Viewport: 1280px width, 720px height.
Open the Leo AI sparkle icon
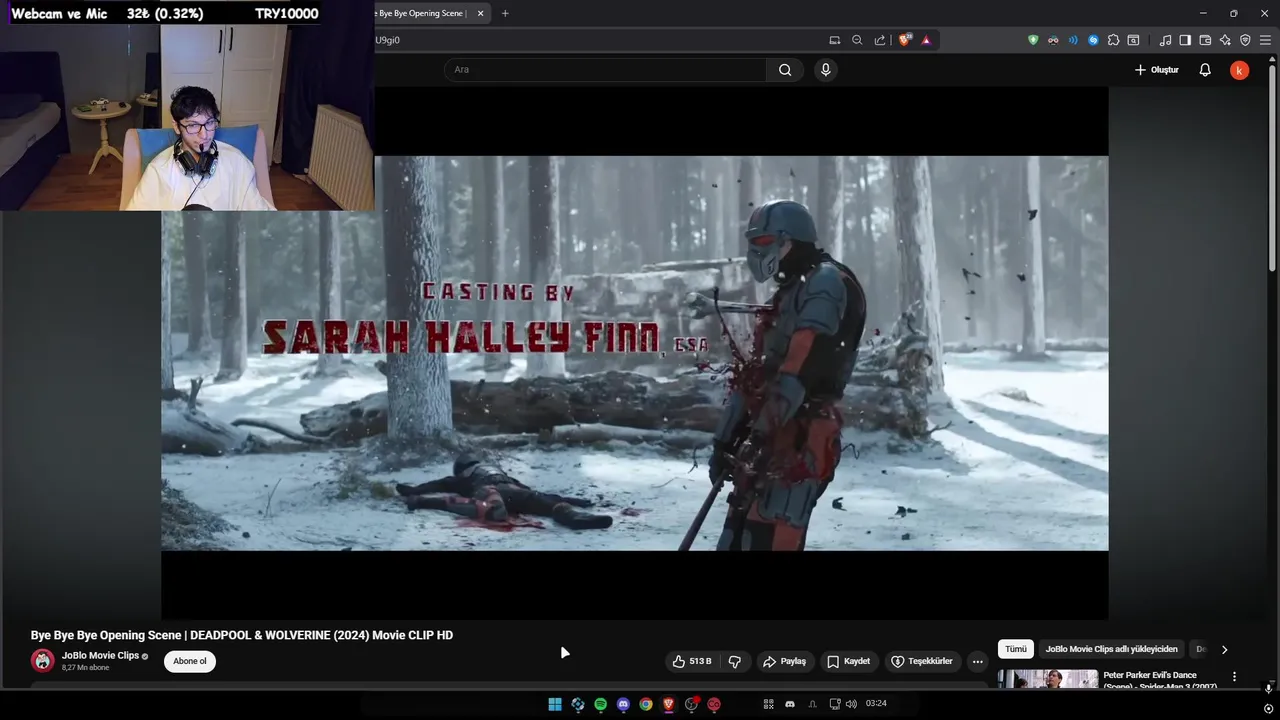[x=1225, y=40]
